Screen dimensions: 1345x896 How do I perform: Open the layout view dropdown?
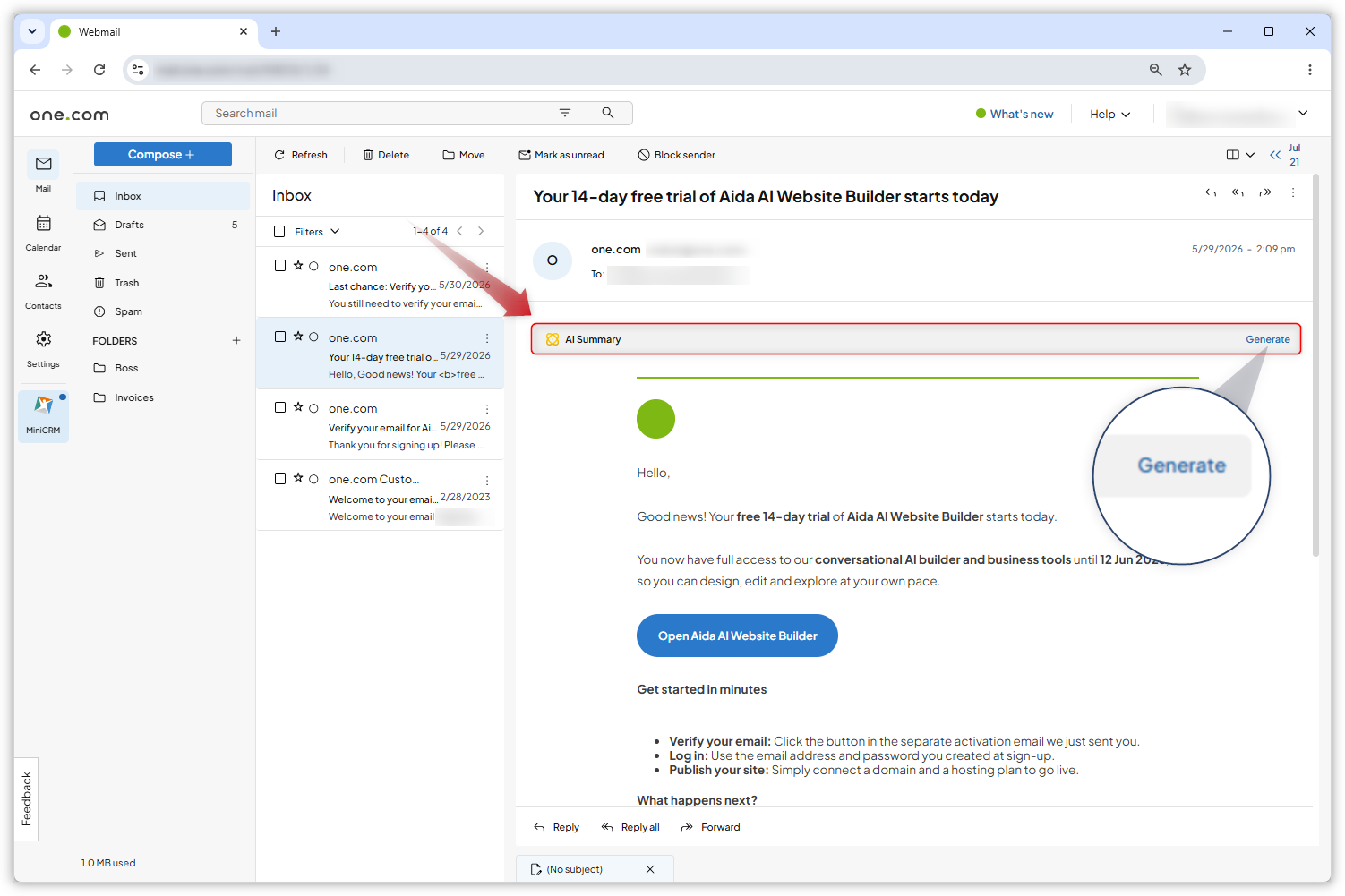pyautogui.click(x=1240, y=155)
